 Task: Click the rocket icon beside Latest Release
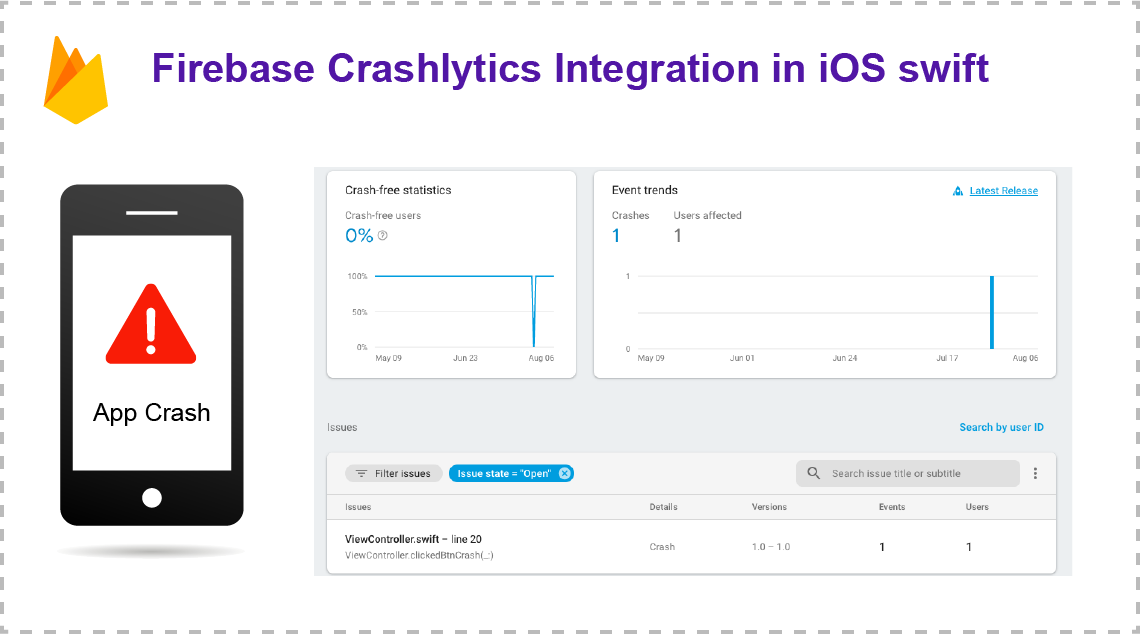coord(955,190)
